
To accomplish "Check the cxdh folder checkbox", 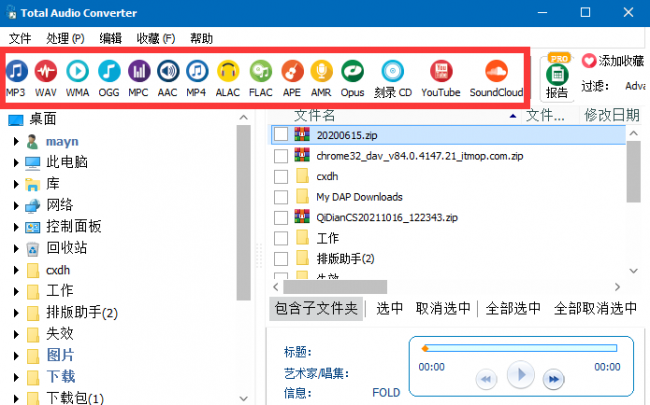I will (281, 177).
